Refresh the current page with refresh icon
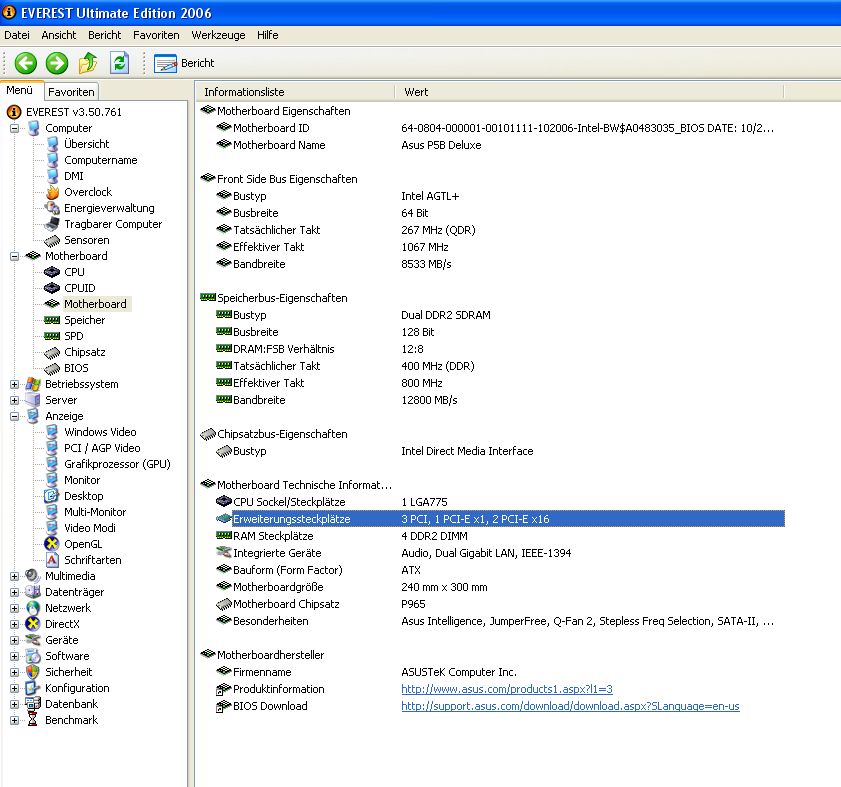The width and height of the screenshot is (841, 787). click(120, 63)
